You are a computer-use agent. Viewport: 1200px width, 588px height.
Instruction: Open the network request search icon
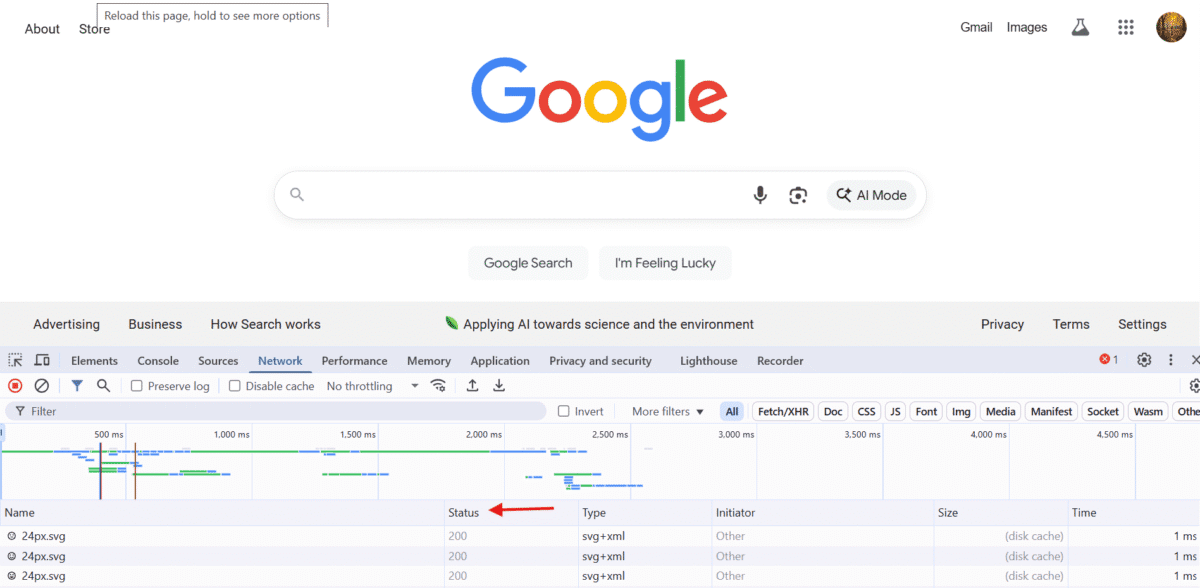pos(104,385)
